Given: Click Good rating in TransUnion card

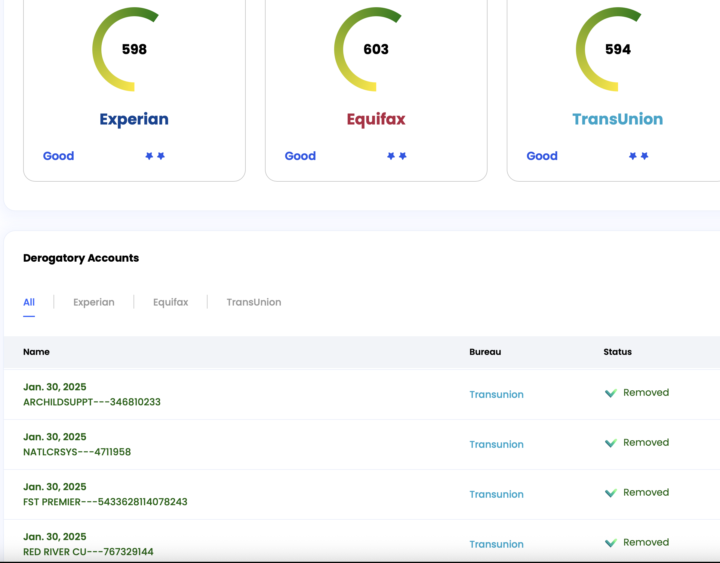Looking at the screenshot, I should pos(542,156).
